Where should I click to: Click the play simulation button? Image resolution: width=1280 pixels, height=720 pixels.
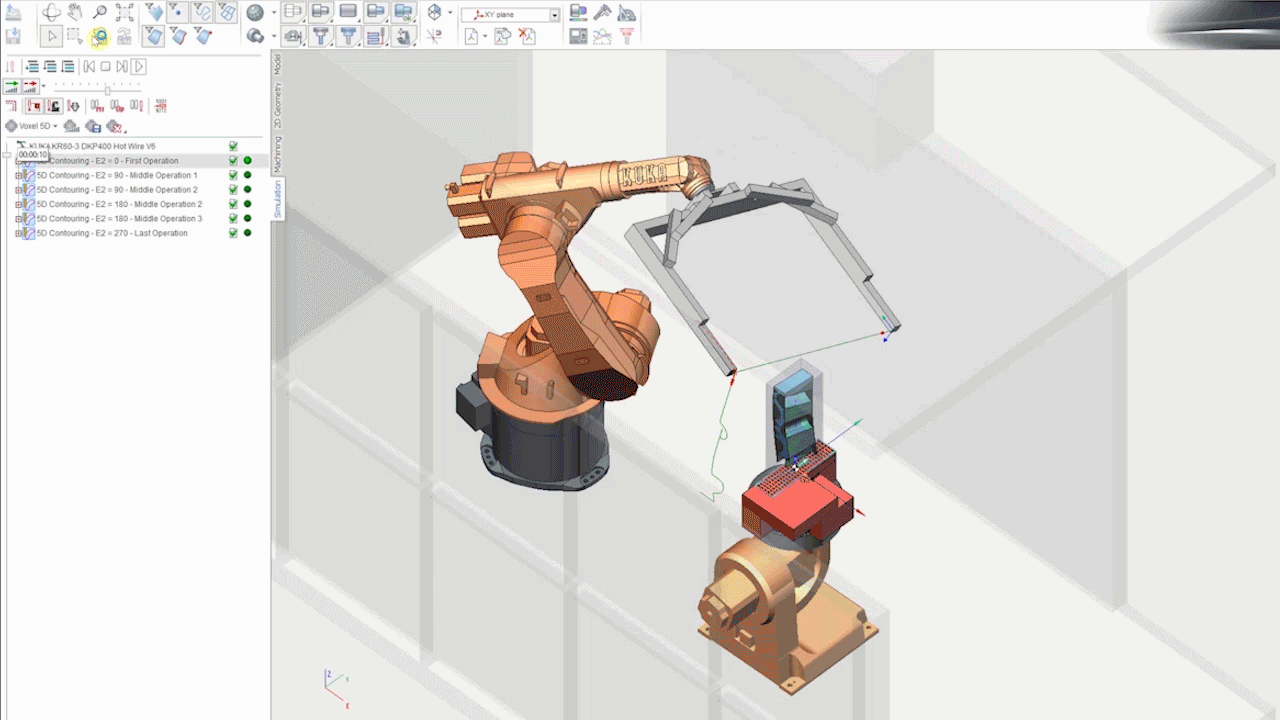pos(138,66)
